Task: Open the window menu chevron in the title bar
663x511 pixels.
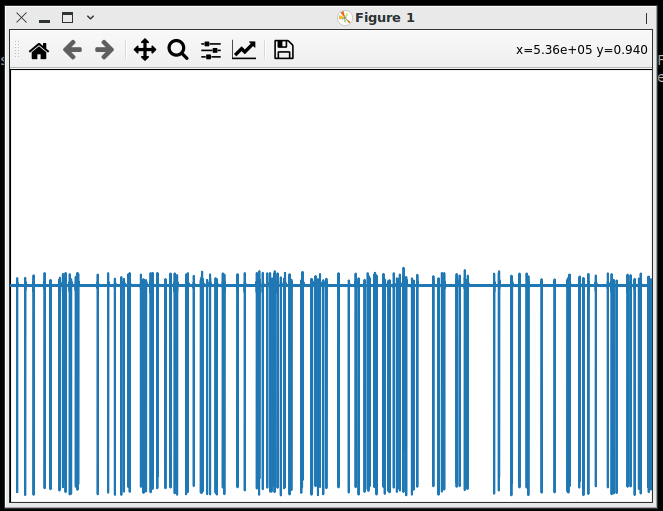Action: click(x=90, y=18)
